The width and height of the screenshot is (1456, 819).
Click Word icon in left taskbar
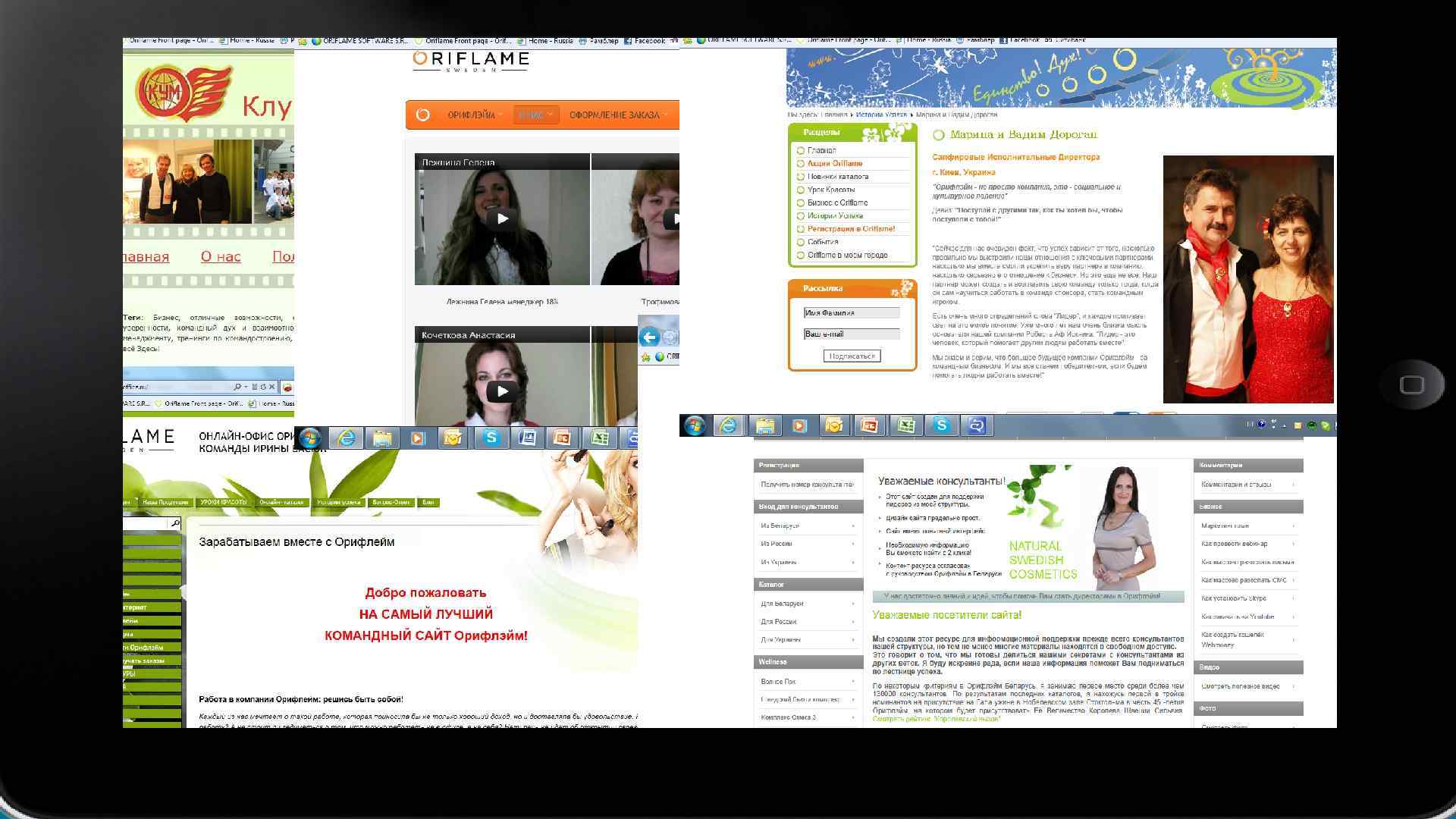527,438
